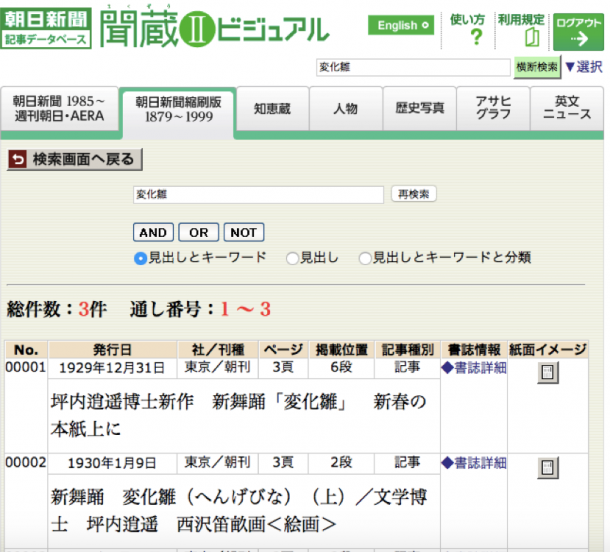This screenshot has height=552, width=610.
Task: Click the 社／刊種 column header
Action: coord(218,349)
